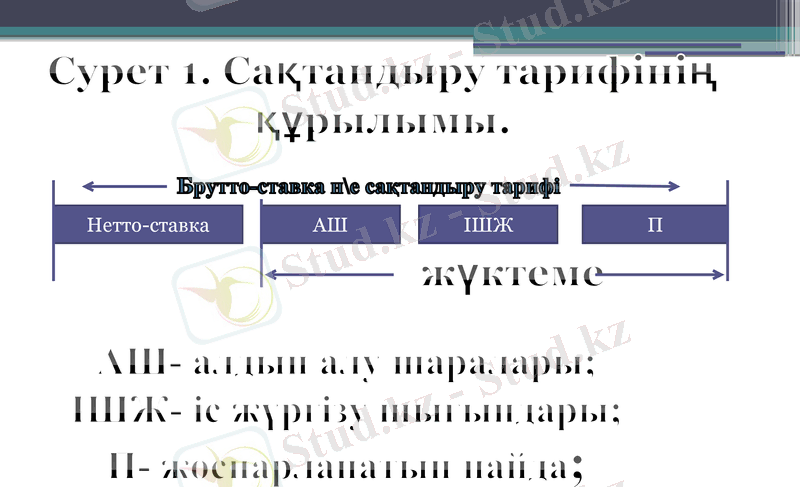Select the line 'АШ- алдын алу шаралары;'
800x487 pixels.
tap(346, 364)
